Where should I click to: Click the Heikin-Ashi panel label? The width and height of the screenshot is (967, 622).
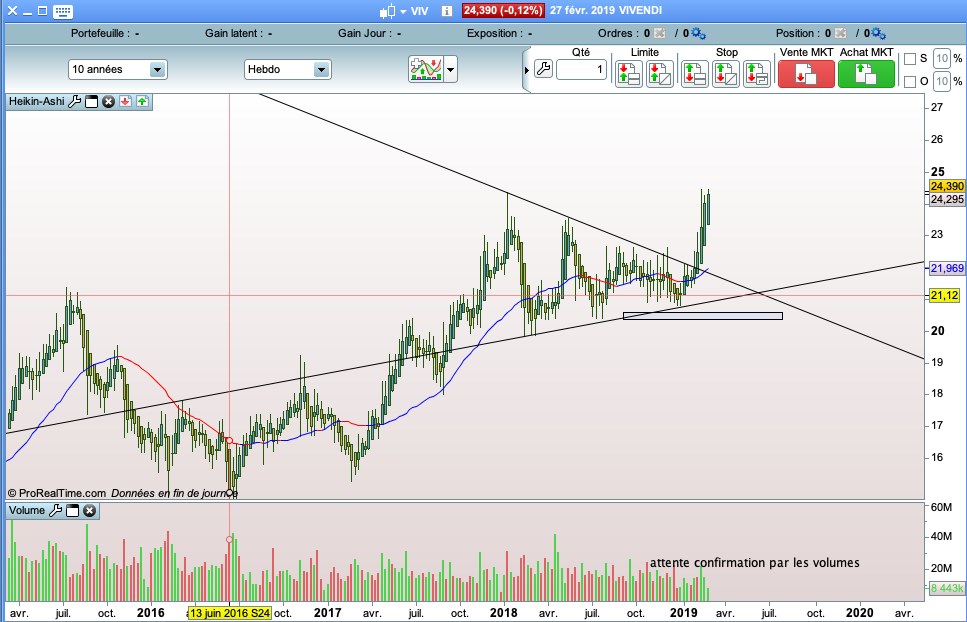tap(36, 102)
